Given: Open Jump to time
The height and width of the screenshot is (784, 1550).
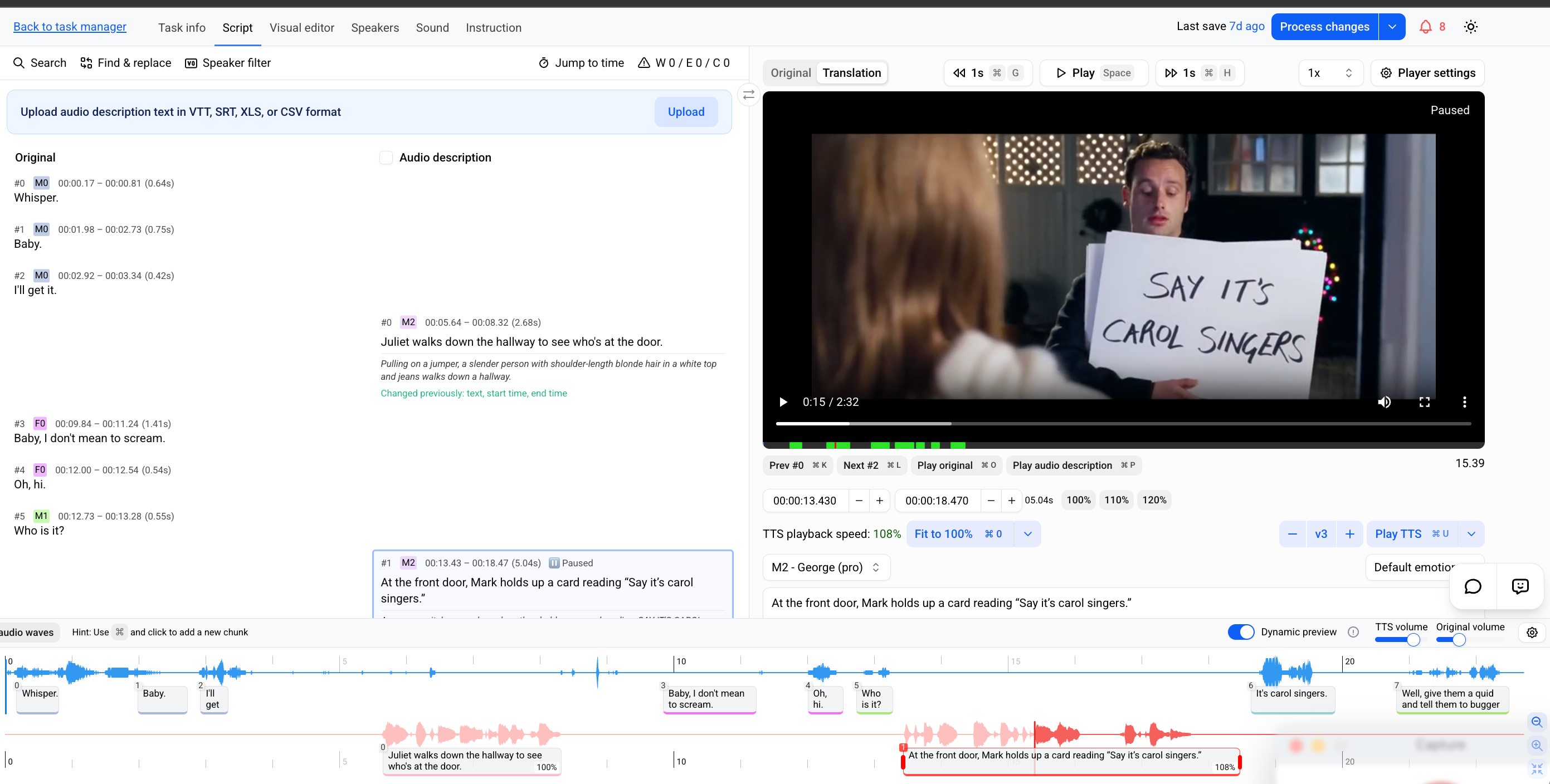Looking at the screenshot, I should (581, 62).
